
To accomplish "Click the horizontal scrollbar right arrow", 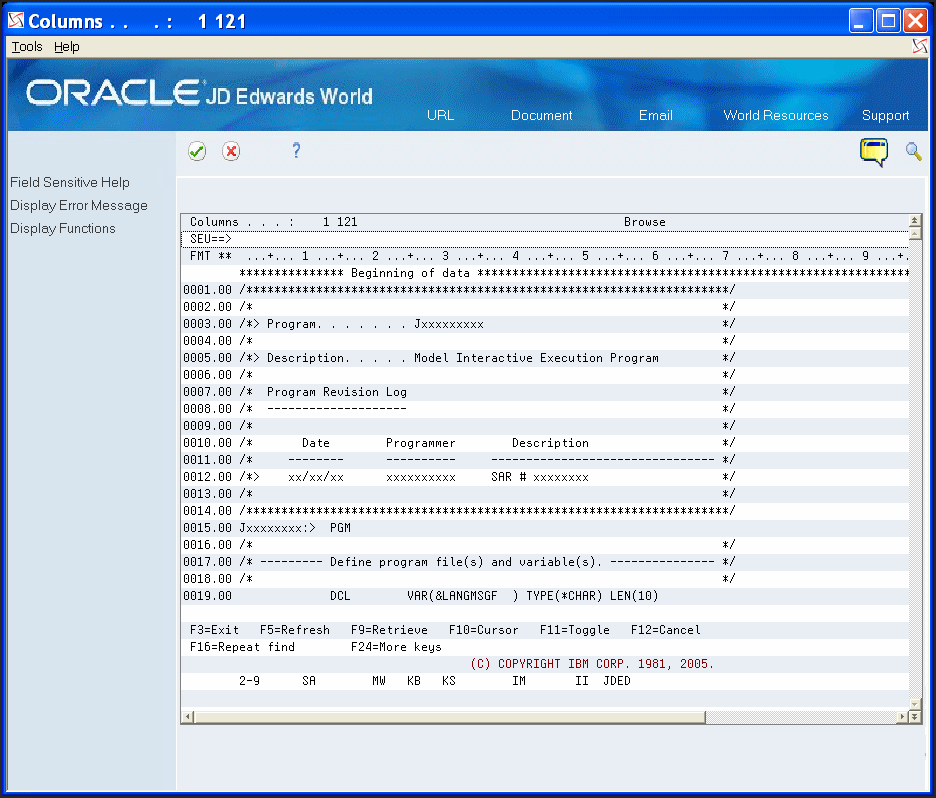I will [x=902, y=716].
